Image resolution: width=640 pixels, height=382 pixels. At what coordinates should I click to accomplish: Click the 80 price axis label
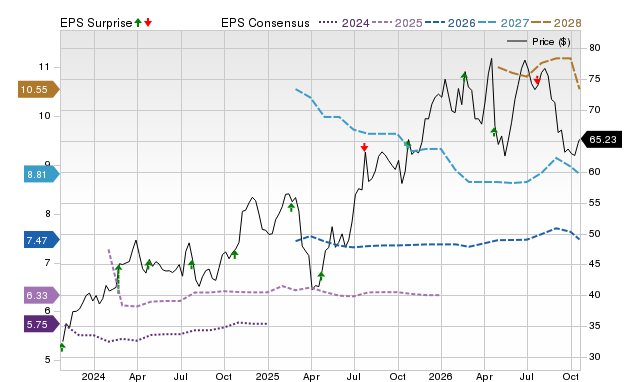(595, 48)
